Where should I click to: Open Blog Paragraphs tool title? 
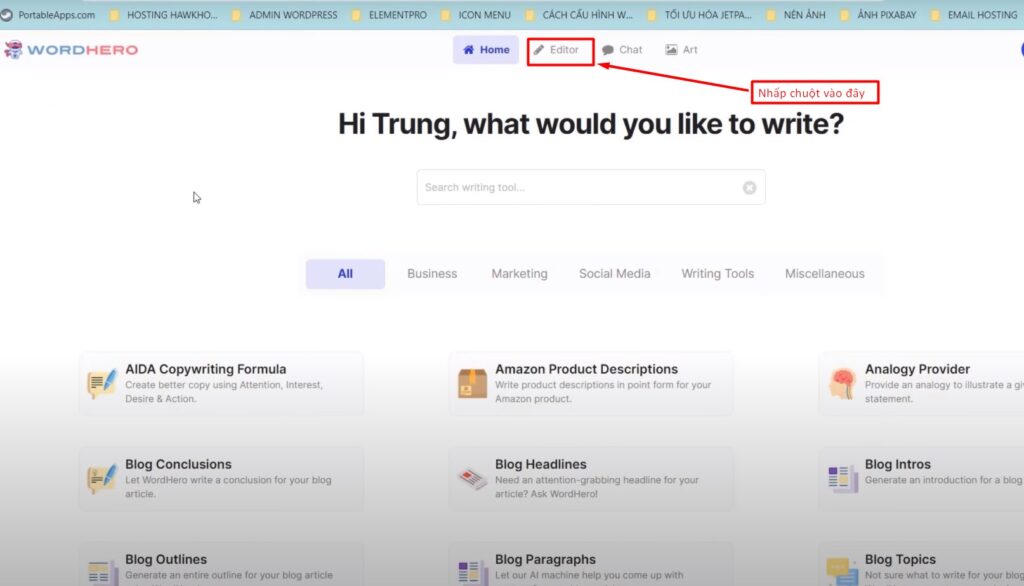coord(545,559)
